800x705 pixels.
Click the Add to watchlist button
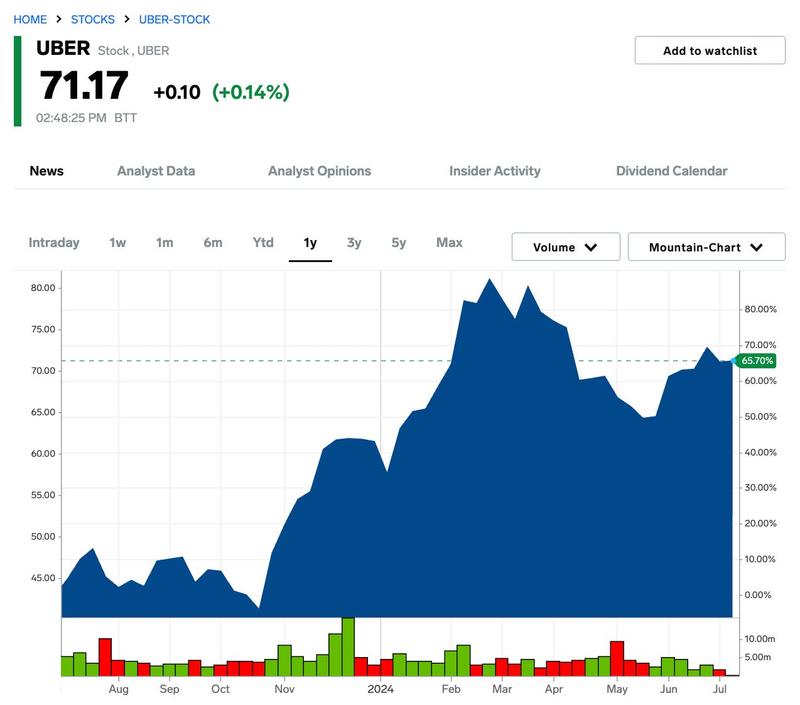tap(710, 51)
